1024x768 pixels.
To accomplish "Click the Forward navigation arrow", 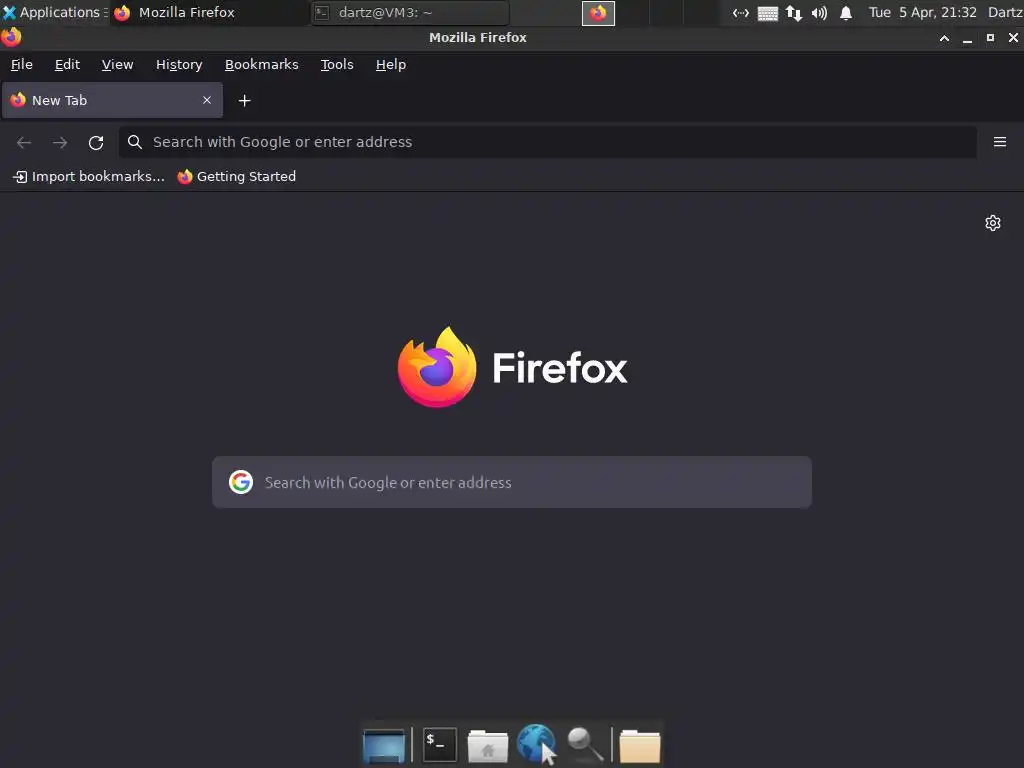I will pos(60,142).
